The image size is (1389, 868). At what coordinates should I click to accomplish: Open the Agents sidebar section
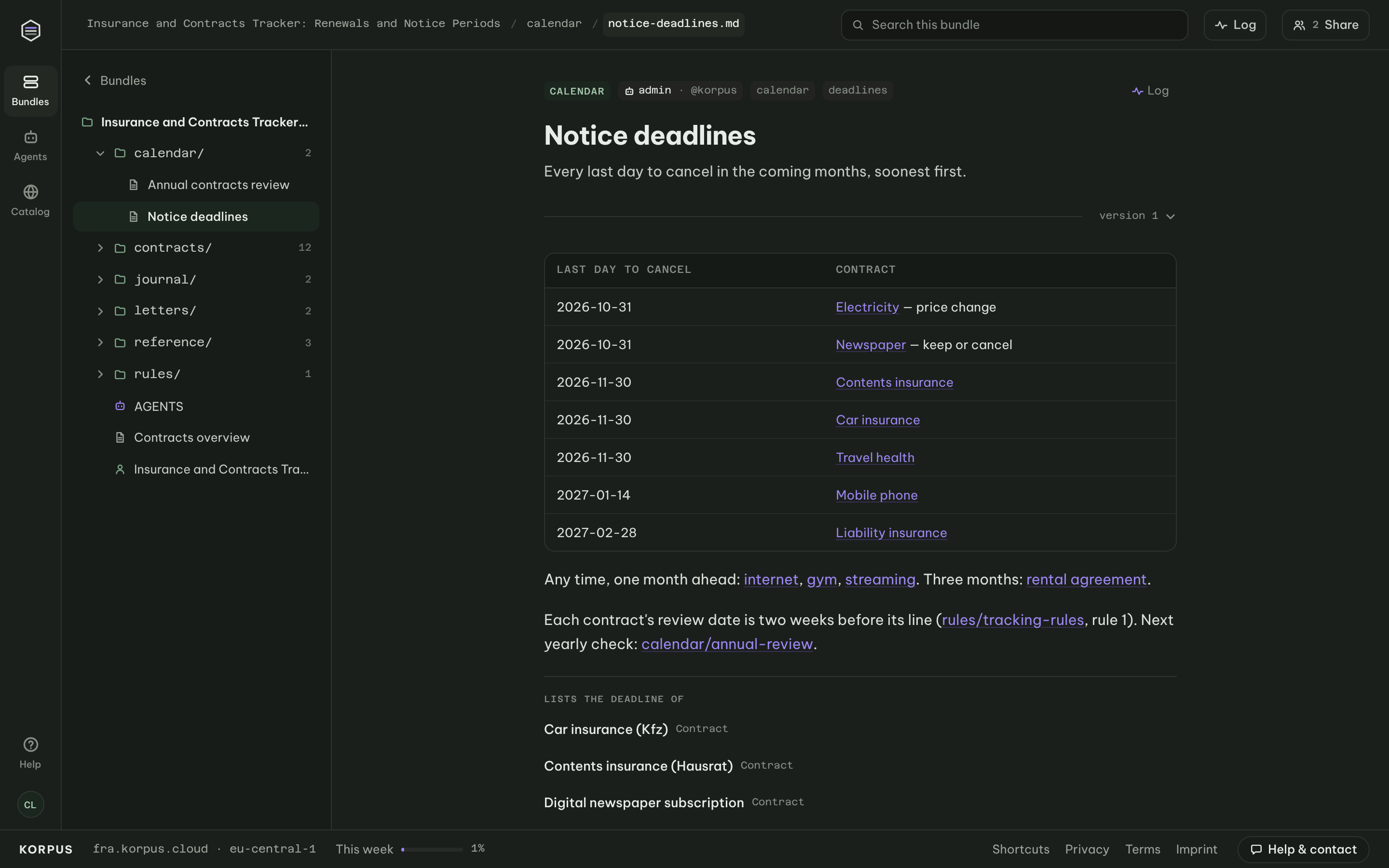[x=30, y=146]
